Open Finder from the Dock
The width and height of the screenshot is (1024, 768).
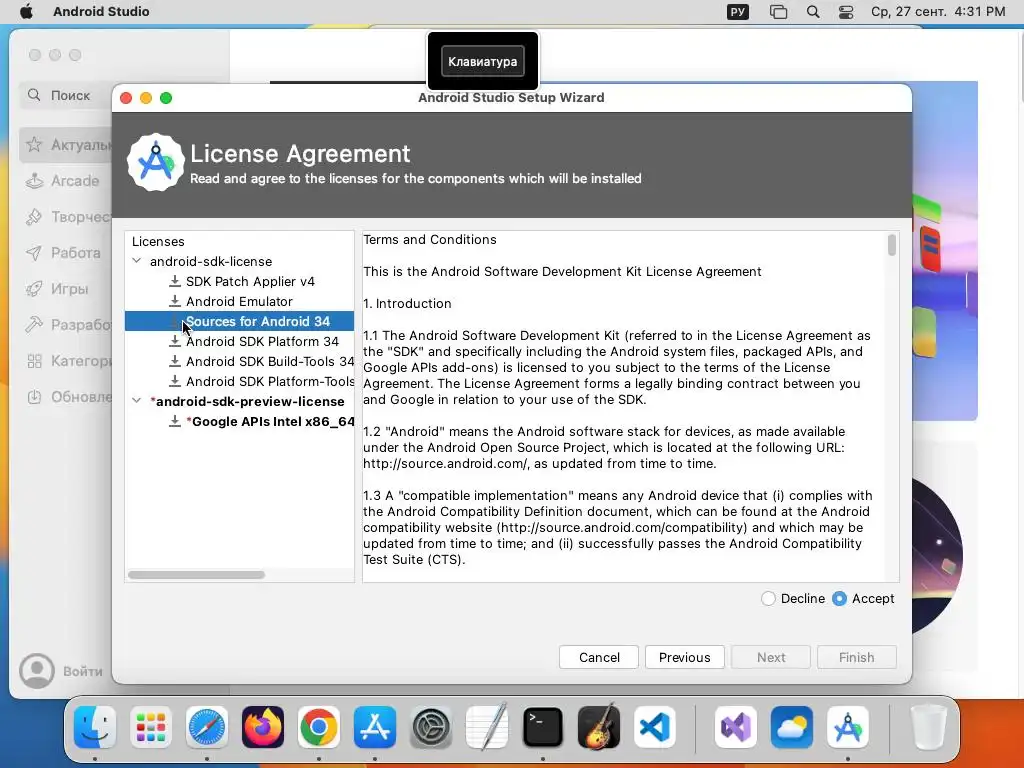[95, 727]
